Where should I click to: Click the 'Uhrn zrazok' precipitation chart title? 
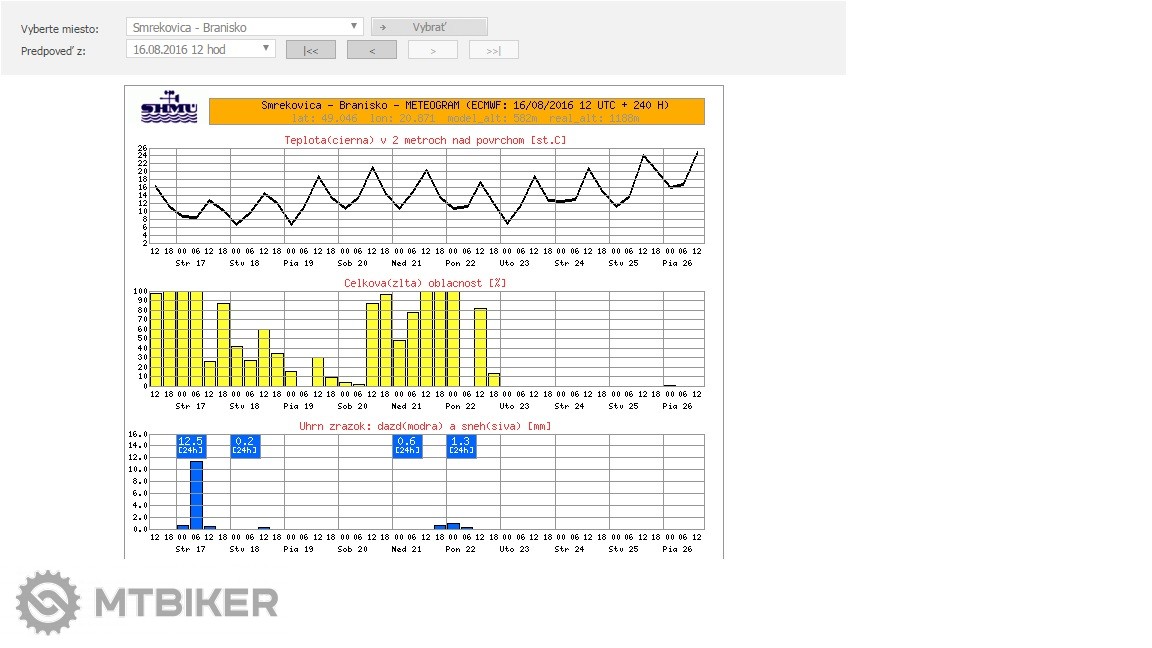coord(425,426)
